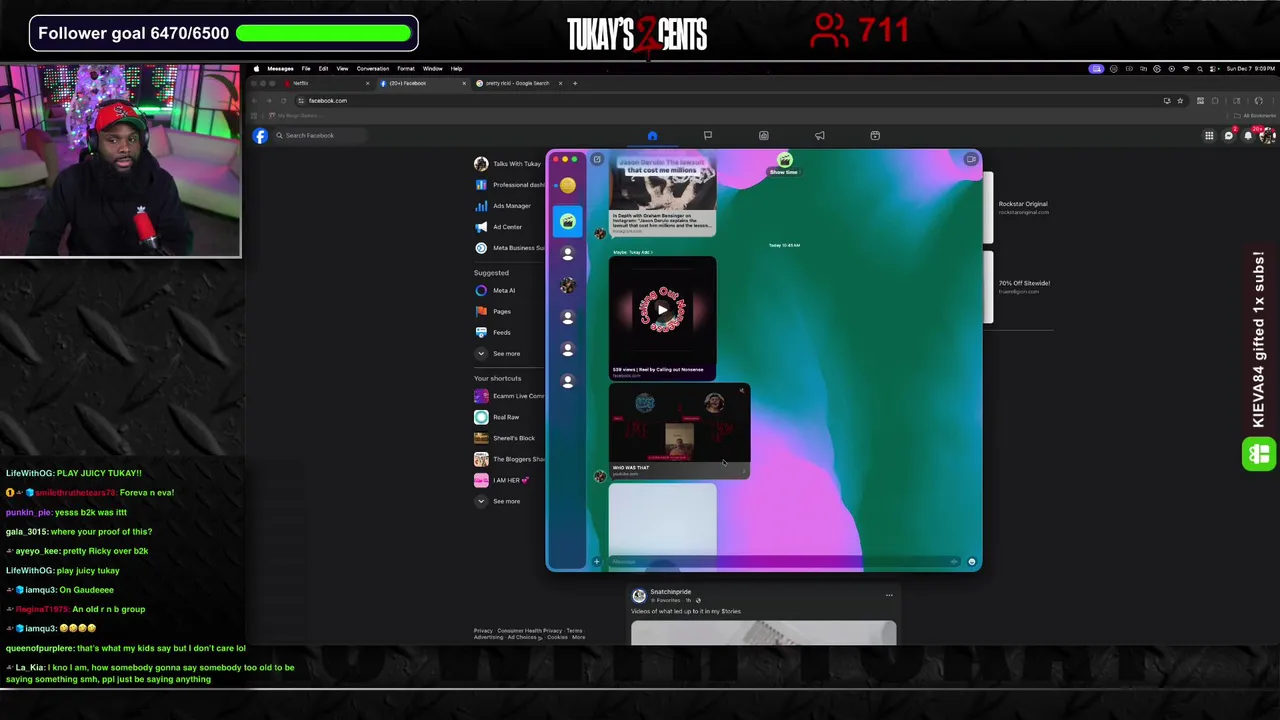Bookmark this page with the star icon

point(1180,100)
